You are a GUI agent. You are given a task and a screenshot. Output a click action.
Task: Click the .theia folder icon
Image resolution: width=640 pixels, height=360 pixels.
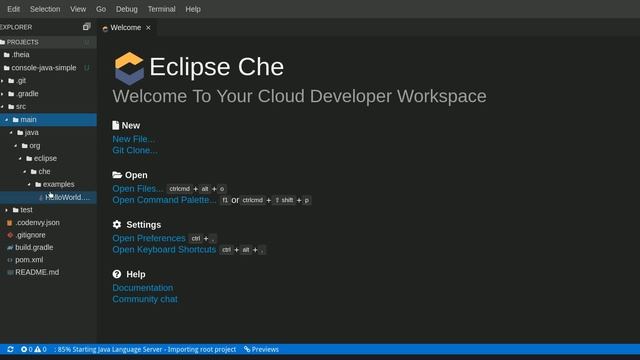pos(7,55)
